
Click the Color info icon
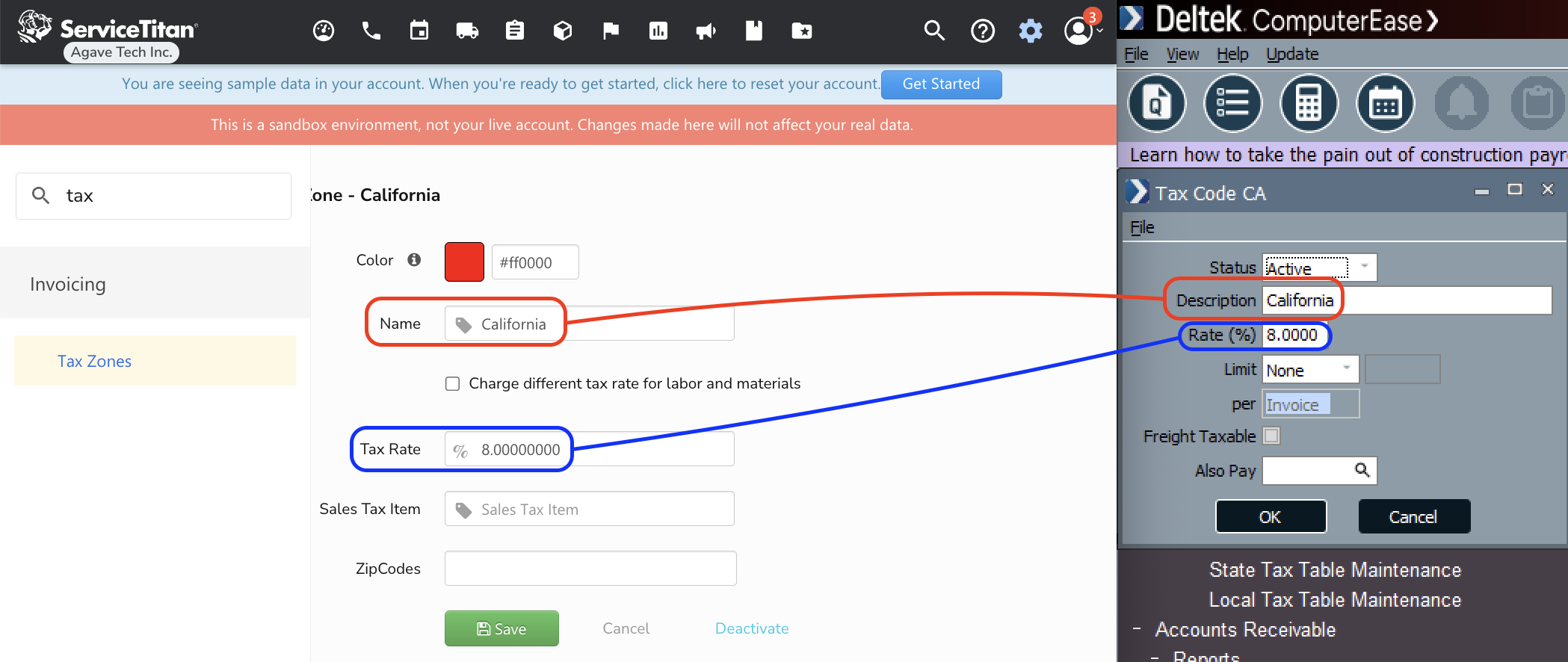coord(414,259)
